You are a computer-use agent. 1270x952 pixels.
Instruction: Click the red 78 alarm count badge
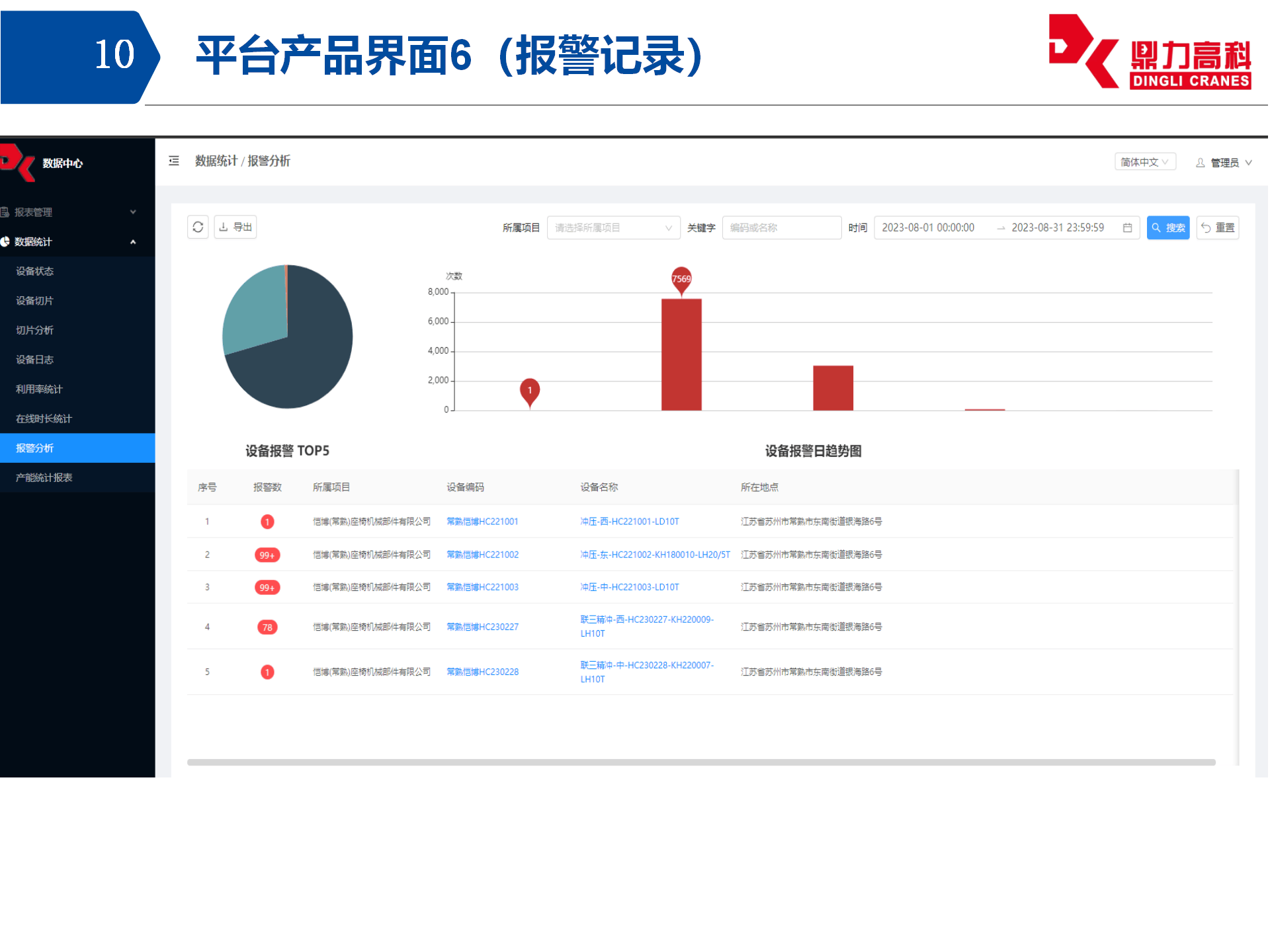tap(267, 627)
